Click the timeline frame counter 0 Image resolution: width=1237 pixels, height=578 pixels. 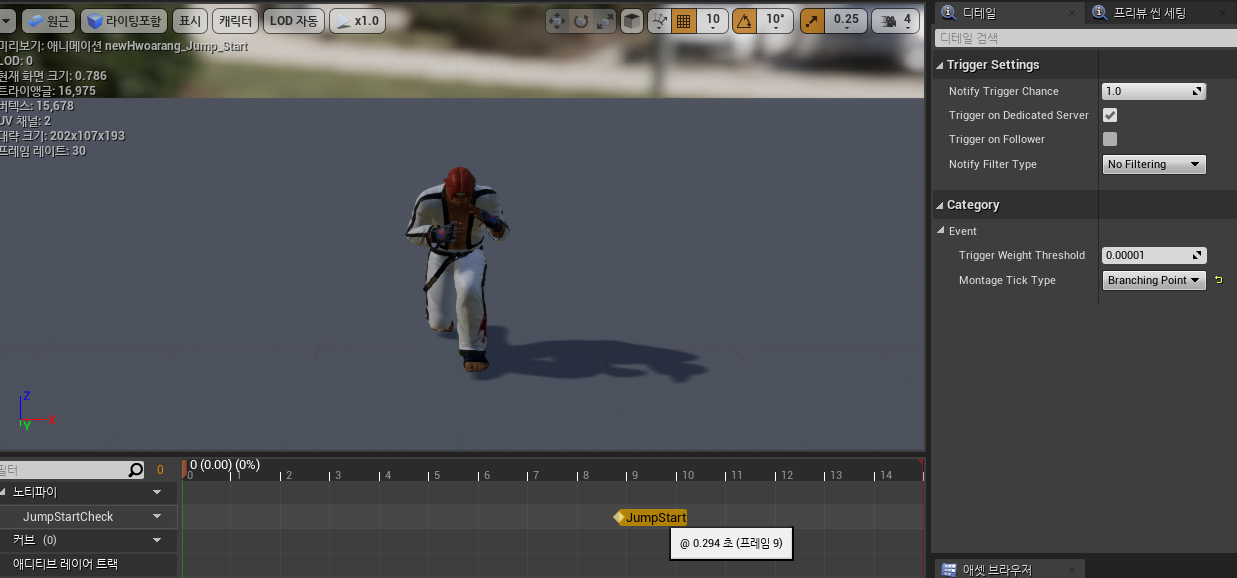pos(160,469)
